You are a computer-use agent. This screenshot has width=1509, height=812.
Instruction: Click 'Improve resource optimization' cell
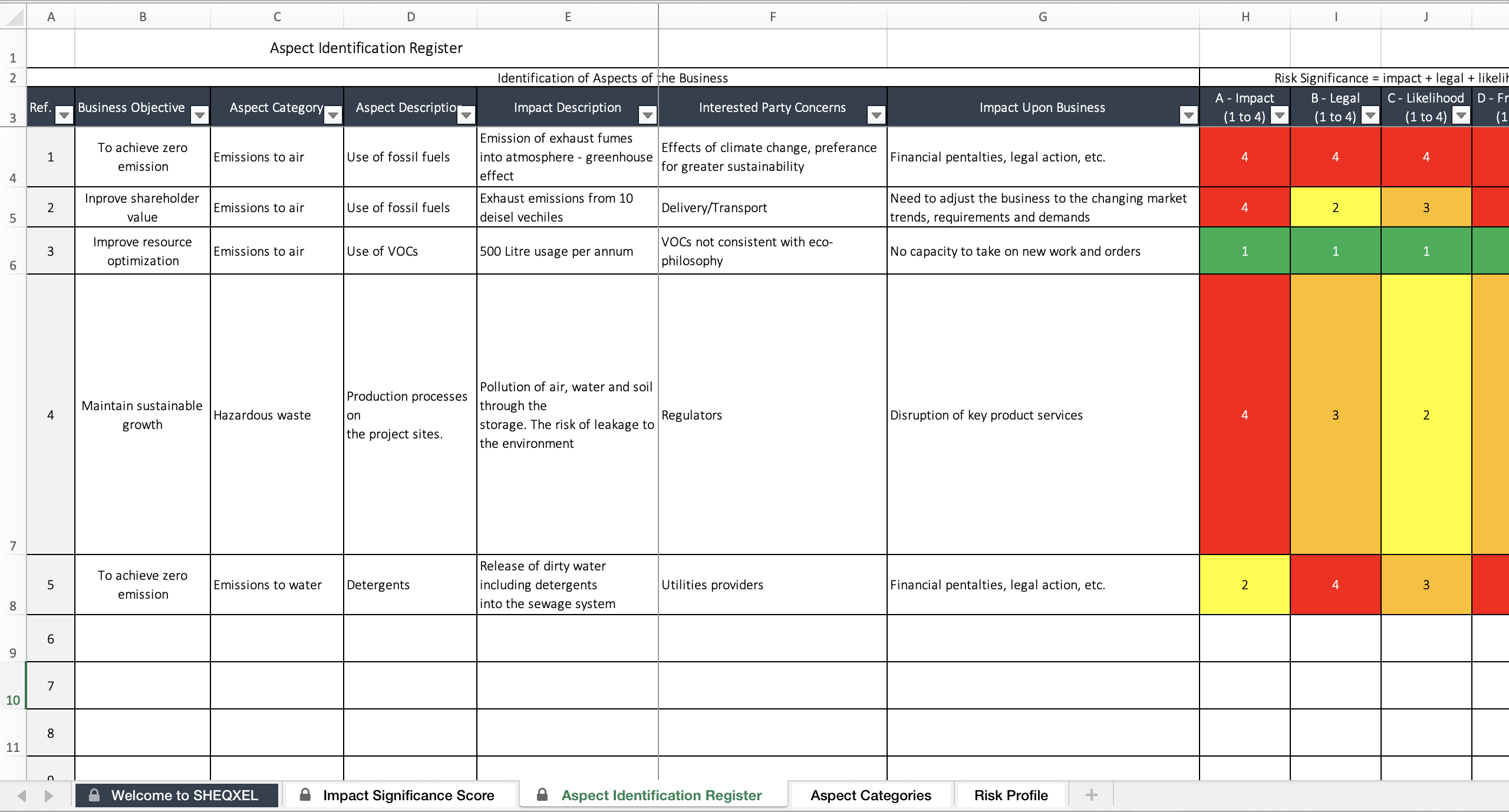(x=143, y=251)
